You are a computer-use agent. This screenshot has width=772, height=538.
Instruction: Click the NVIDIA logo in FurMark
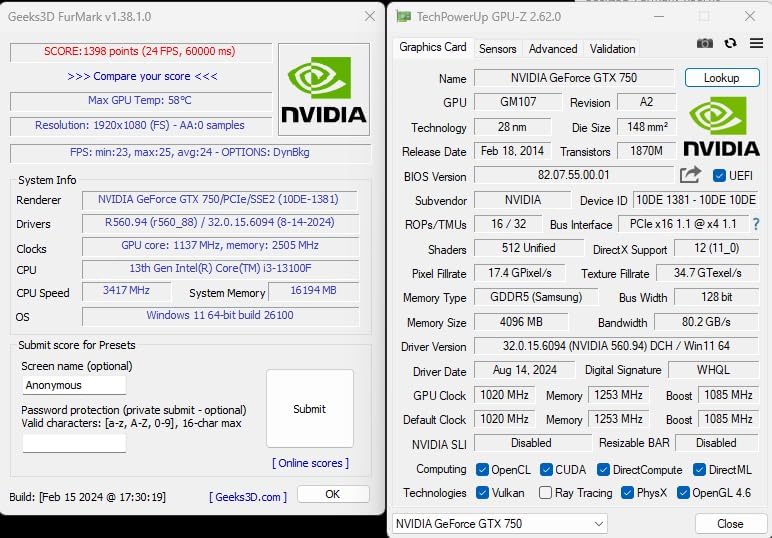point(323,89)
